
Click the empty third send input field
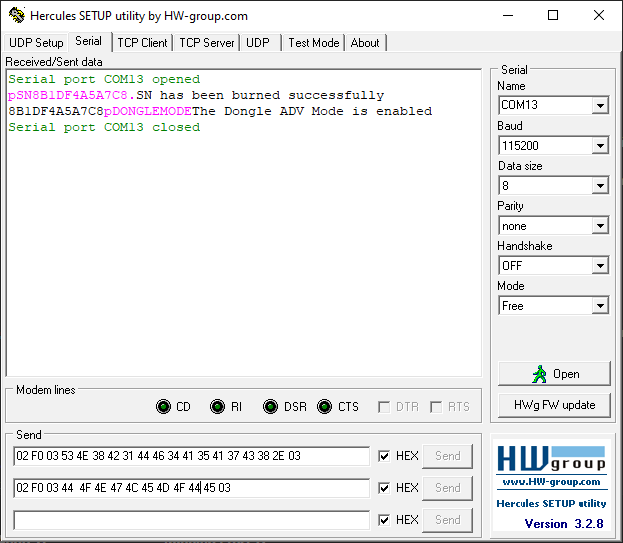click(x=191, y=520)
